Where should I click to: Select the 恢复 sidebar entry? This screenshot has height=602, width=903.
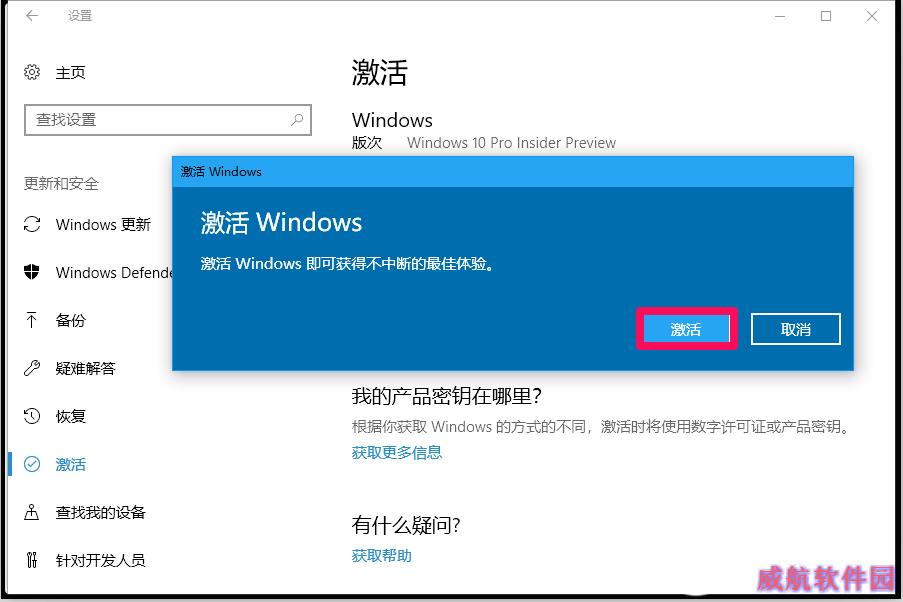point(70,416)
